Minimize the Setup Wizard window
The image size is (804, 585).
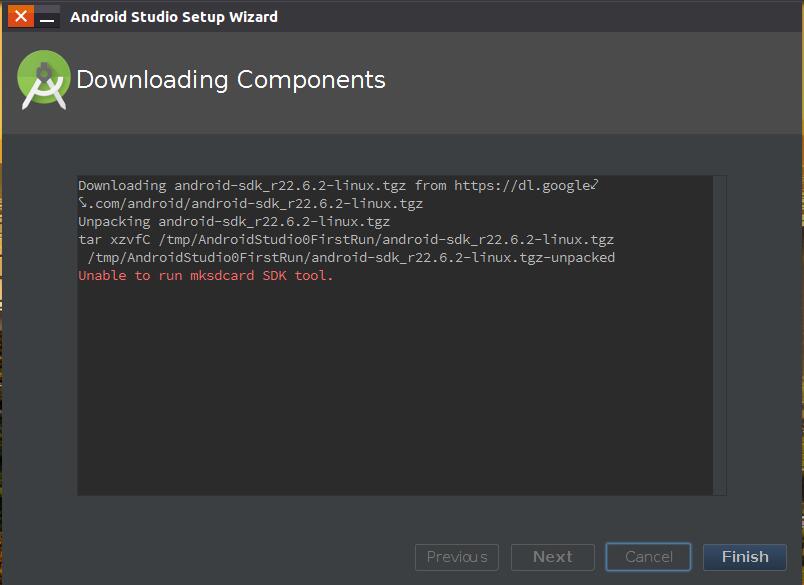[x=47, y=17]
